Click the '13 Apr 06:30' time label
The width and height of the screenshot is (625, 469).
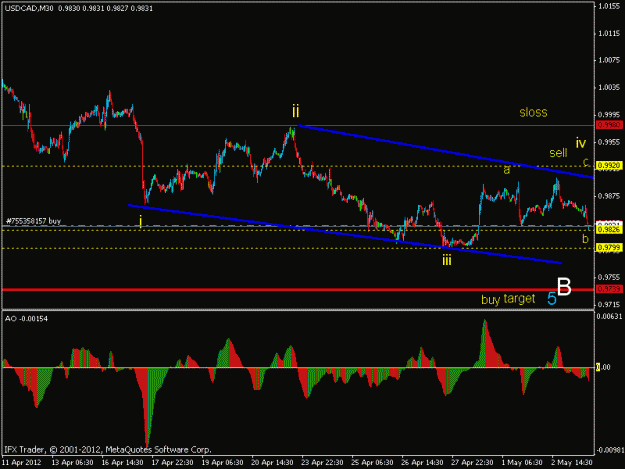coord(73,462)
